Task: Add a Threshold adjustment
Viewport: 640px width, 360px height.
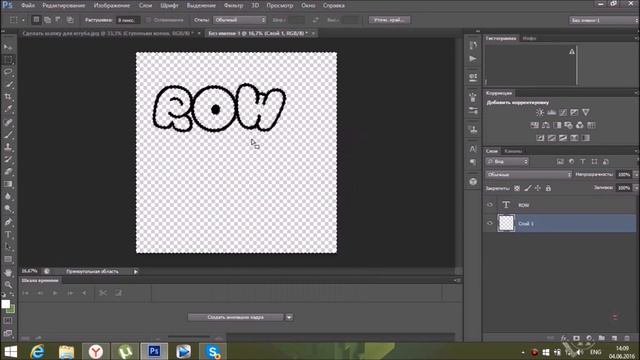Action: click(563, 138)
